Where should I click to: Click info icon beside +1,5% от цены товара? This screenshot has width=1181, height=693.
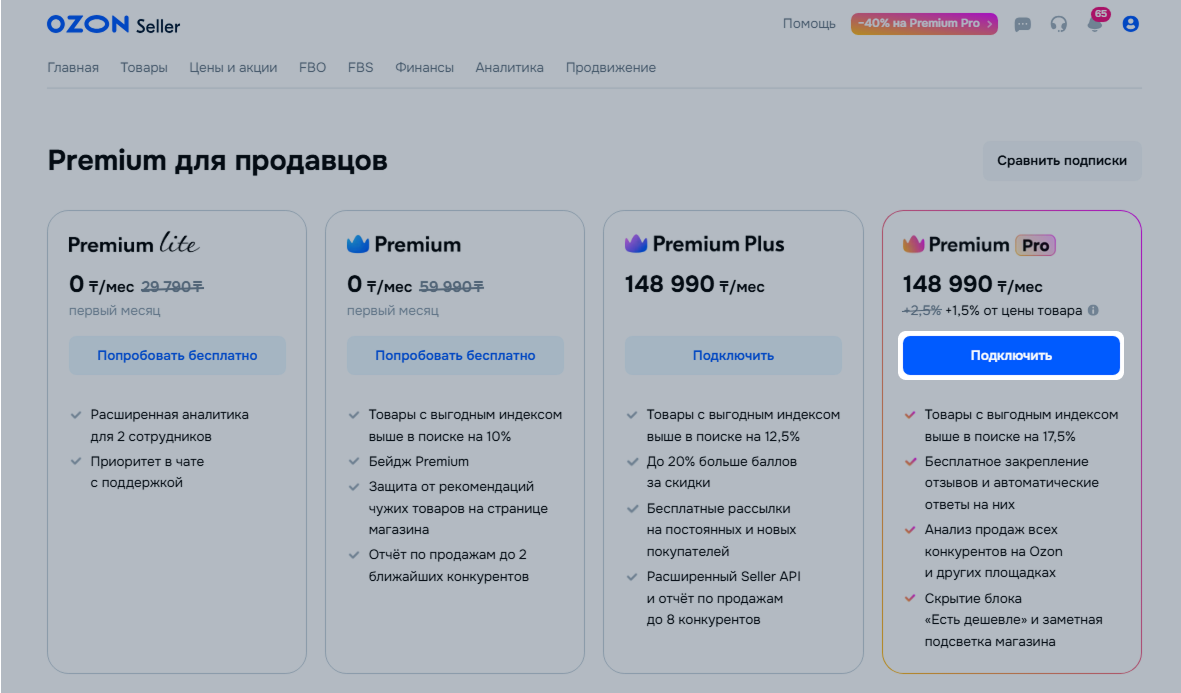tap(1093, 310)
